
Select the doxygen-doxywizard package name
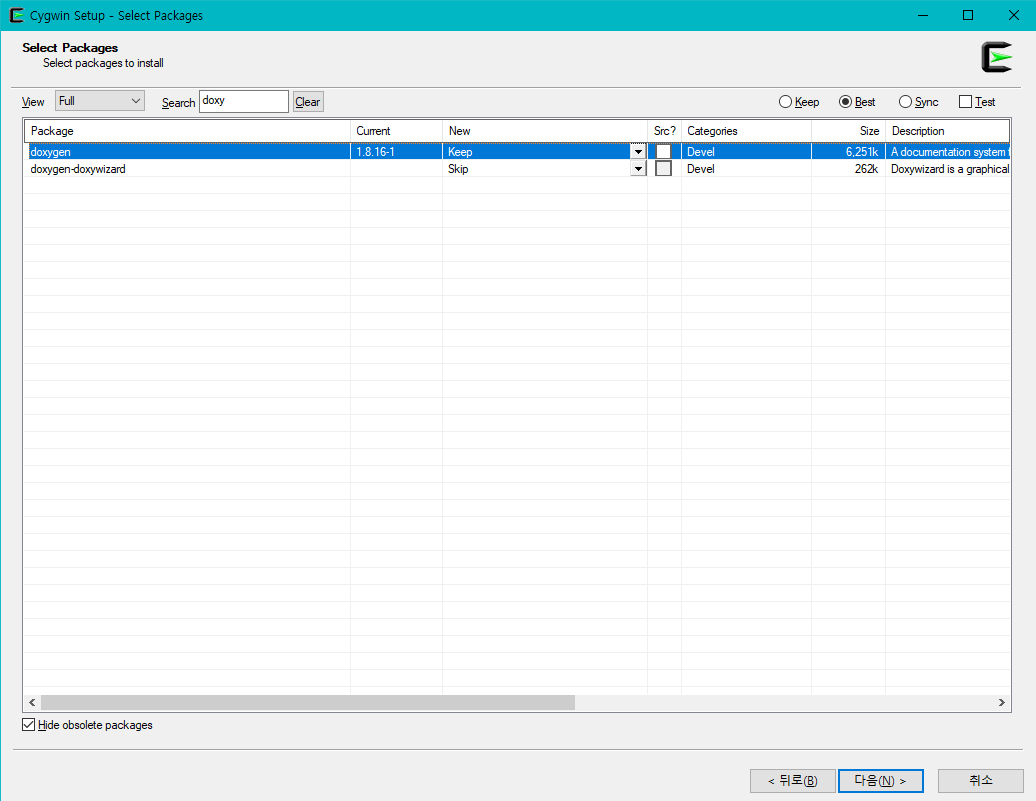[x=78, y=169]
